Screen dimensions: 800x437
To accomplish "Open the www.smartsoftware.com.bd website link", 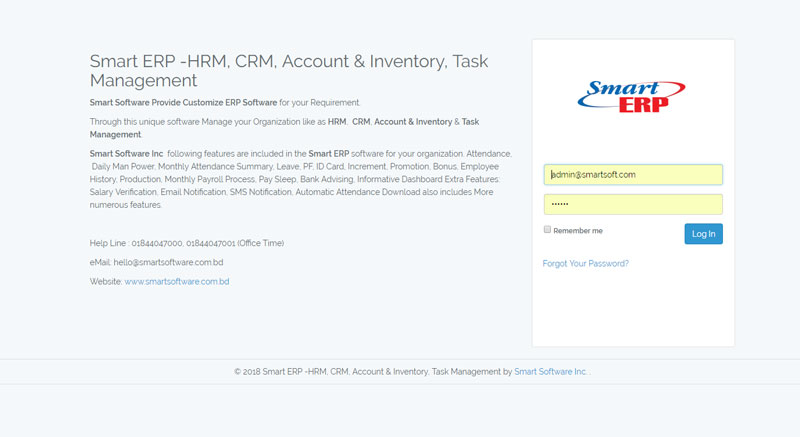I will click(x=177, y=281).
